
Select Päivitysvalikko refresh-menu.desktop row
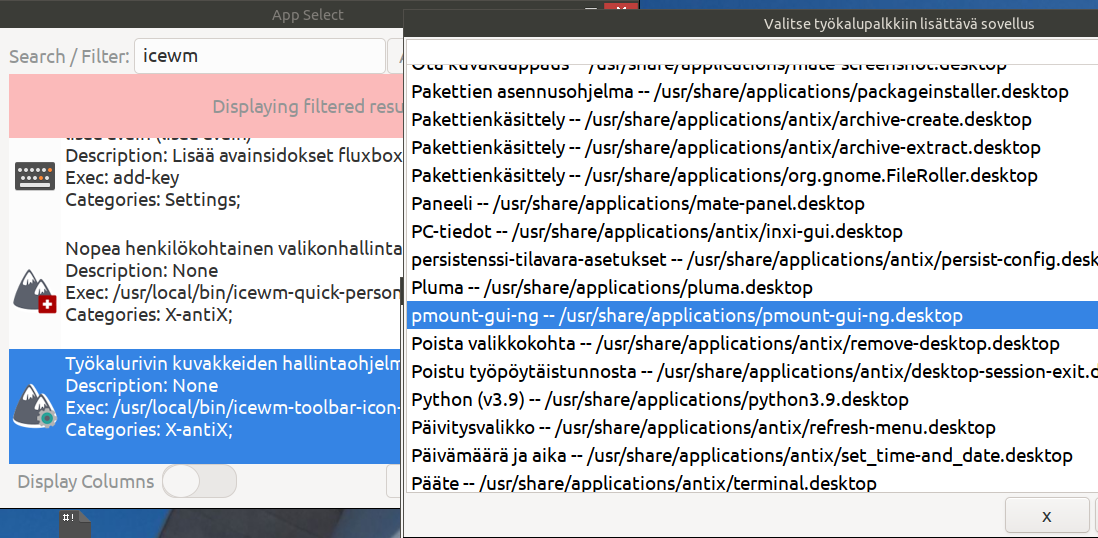pyautogui.click(x=752, y=428)
